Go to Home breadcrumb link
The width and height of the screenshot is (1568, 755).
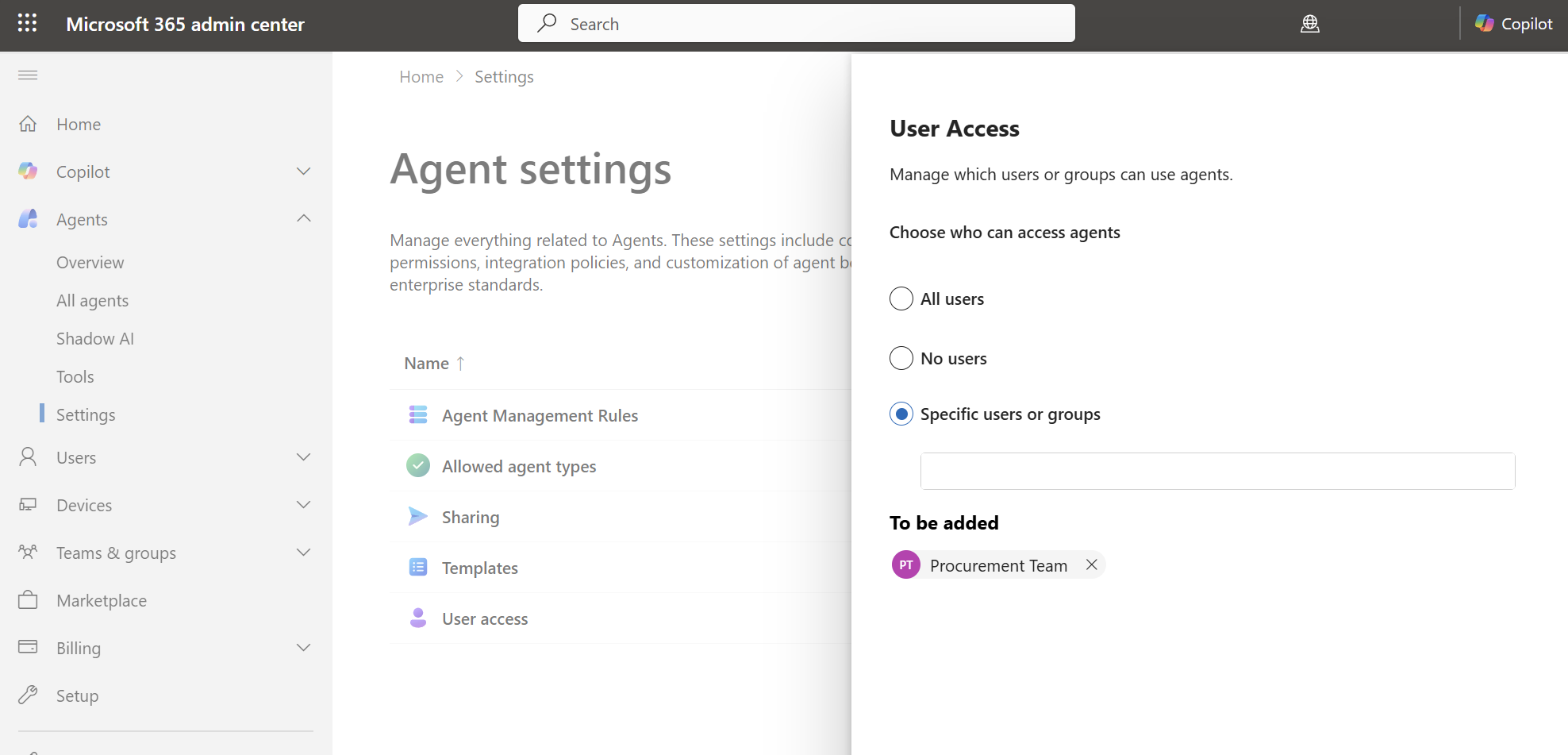pyautogui.click(x=421, y=77)
